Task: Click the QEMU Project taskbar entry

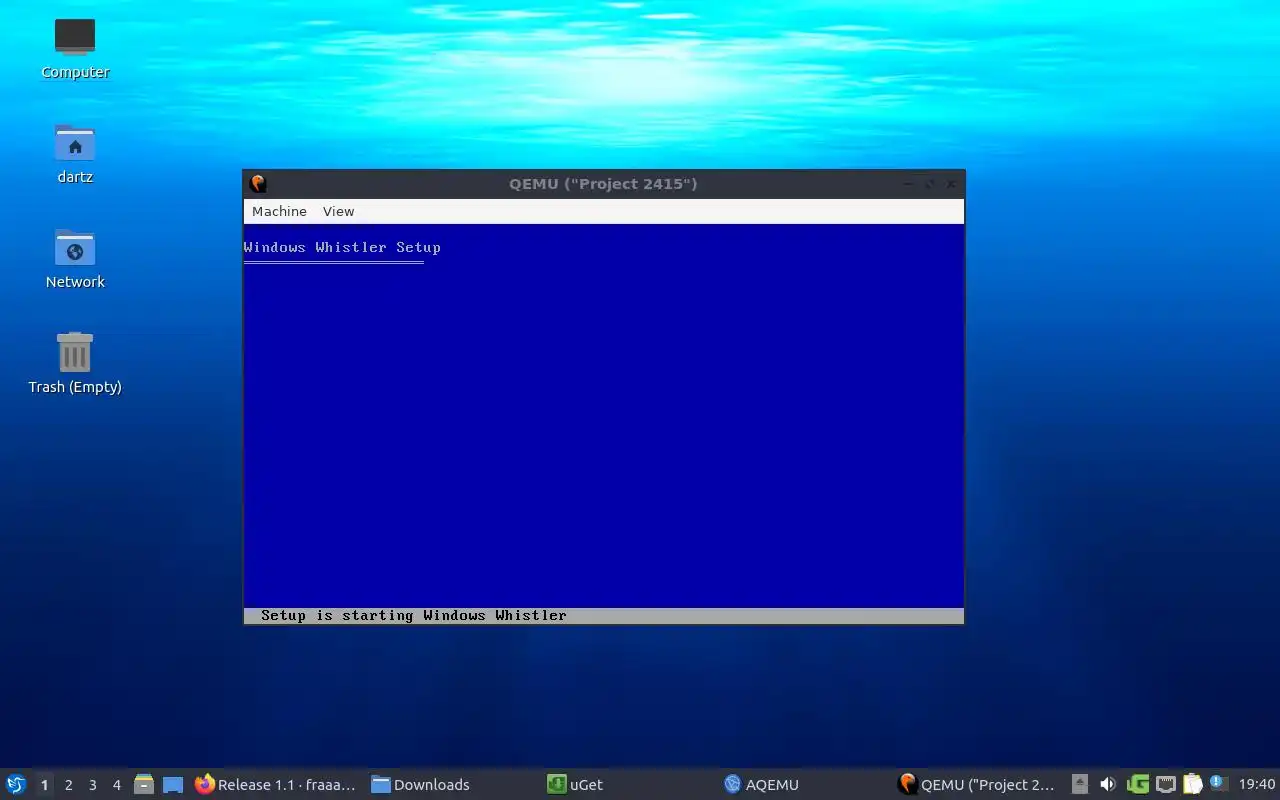Action: click(x=977, y=785)
